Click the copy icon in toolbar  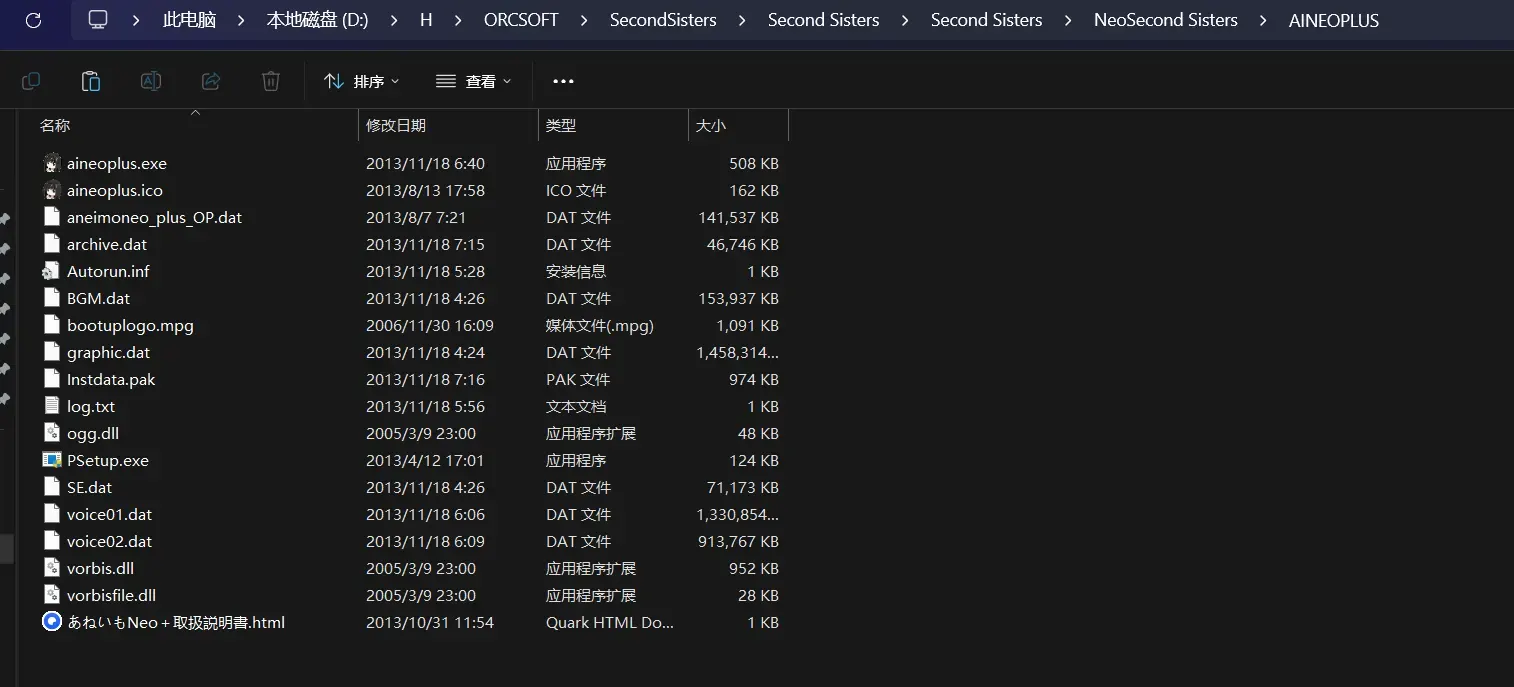pos(31,81)
